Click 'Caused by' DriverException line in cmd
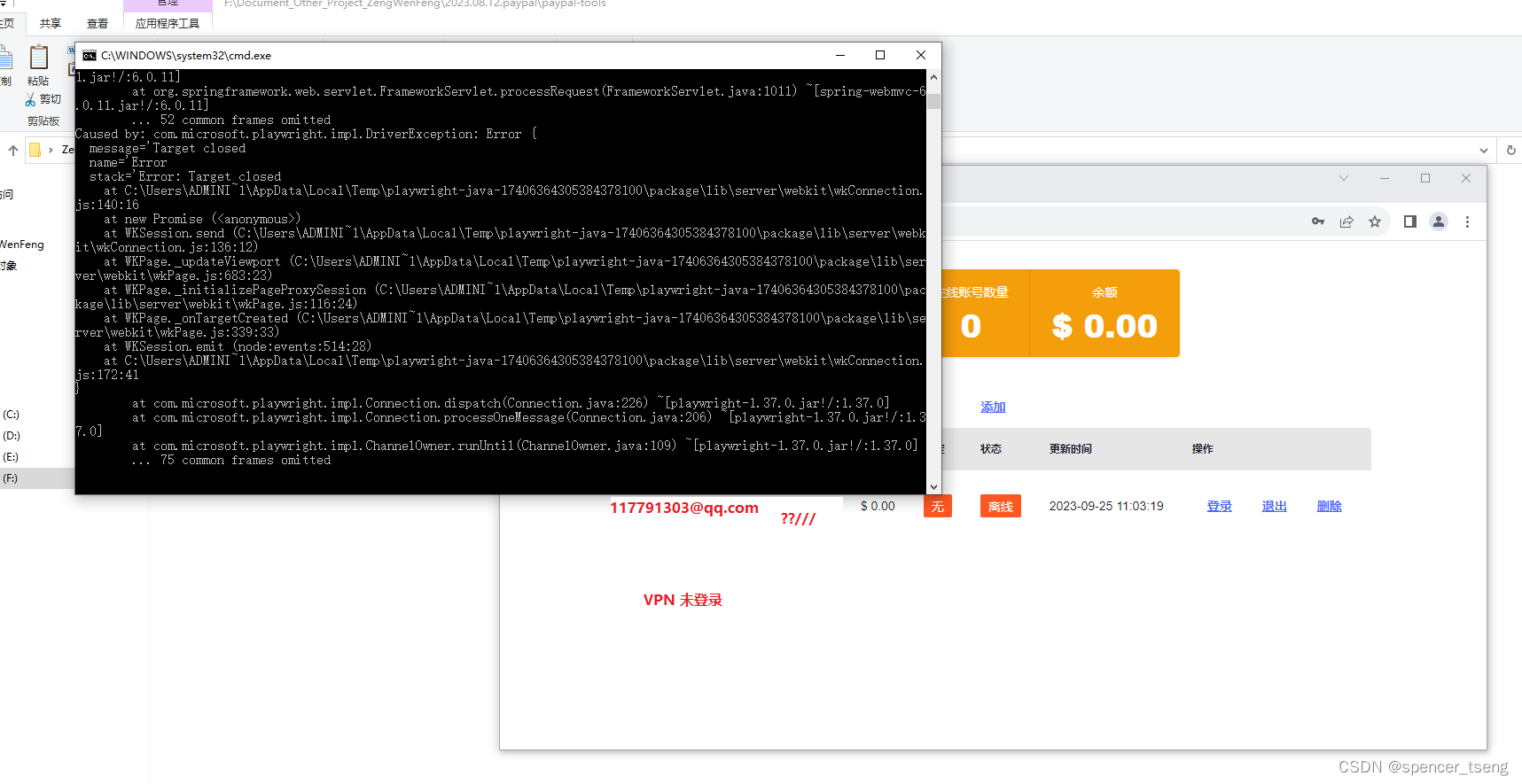This screenshot has height=784, width=1522. tap(306, 134)
